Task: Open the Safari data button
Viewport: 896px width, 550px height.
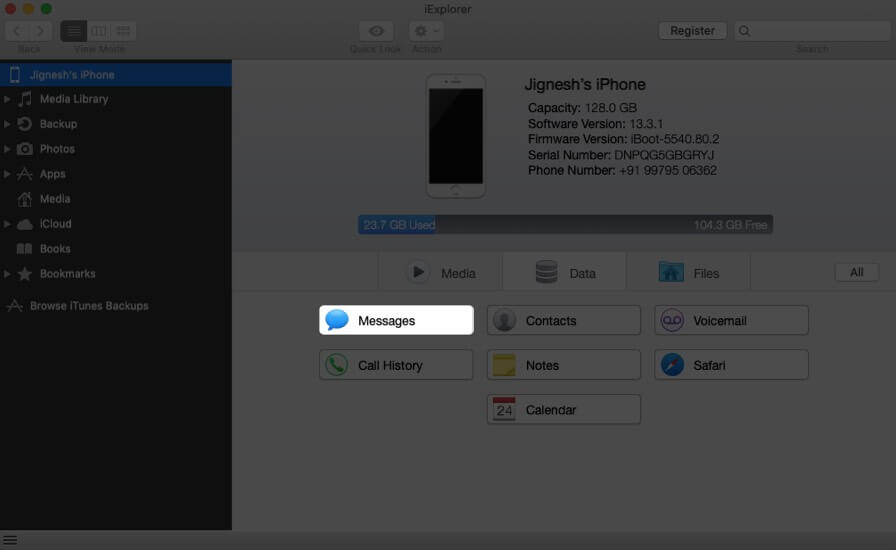Action: [731, 365]
